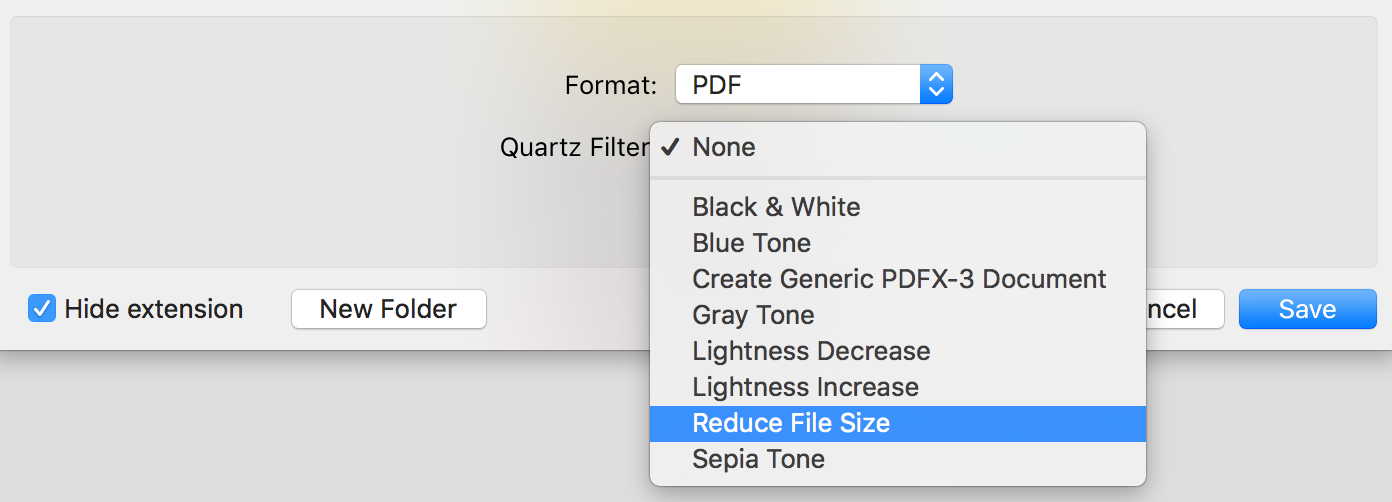This screenshot has width=1392, height=502.
Task: Uncheck the Hide extension checkbox
Action: tap(42, 308)
